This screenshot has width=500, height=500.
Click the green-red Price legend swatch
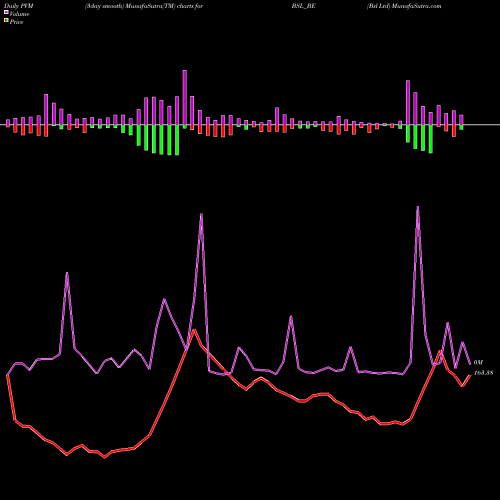pos(6,21)
